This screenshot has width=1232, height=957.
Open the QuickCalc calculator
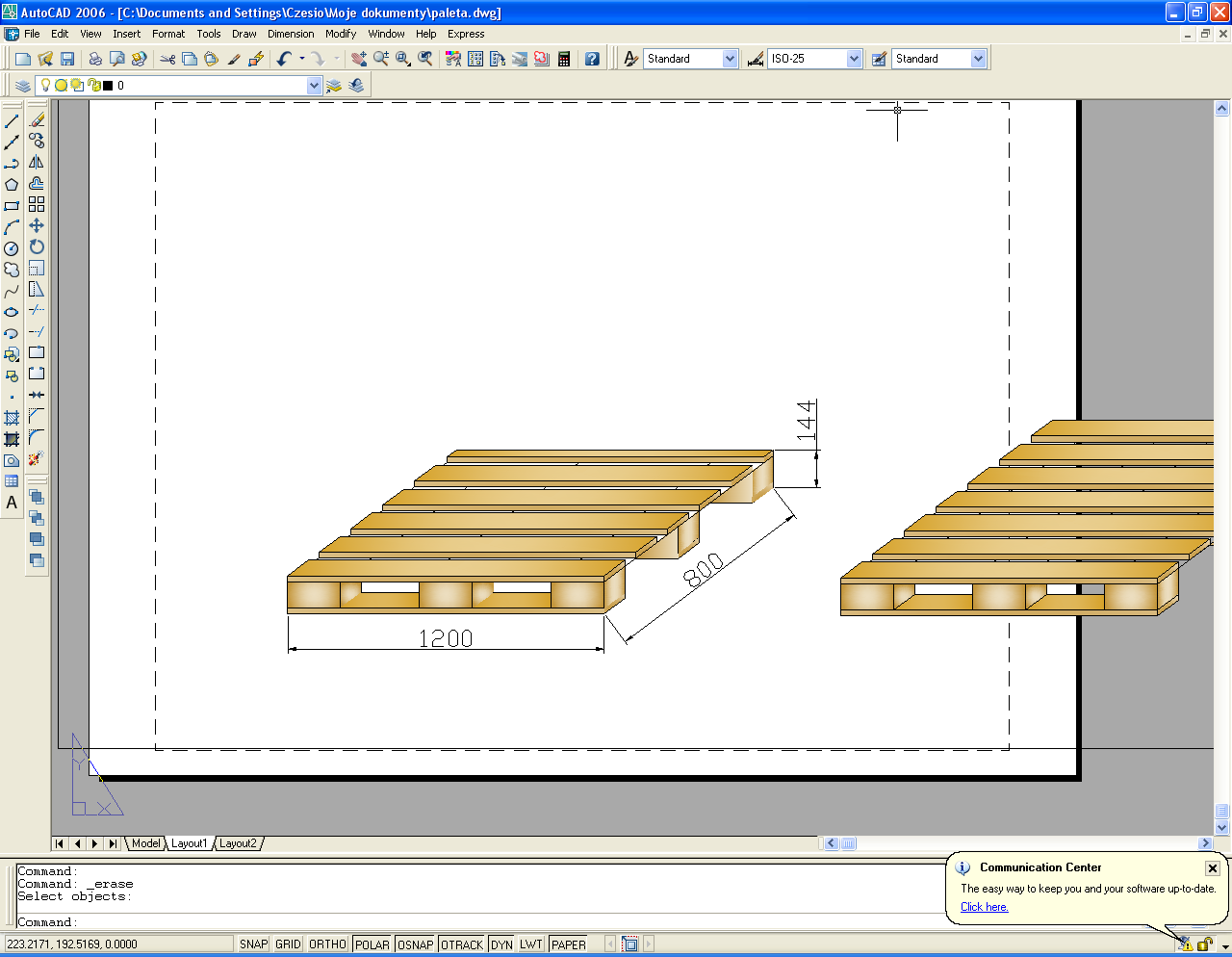[x=564, y=59]
